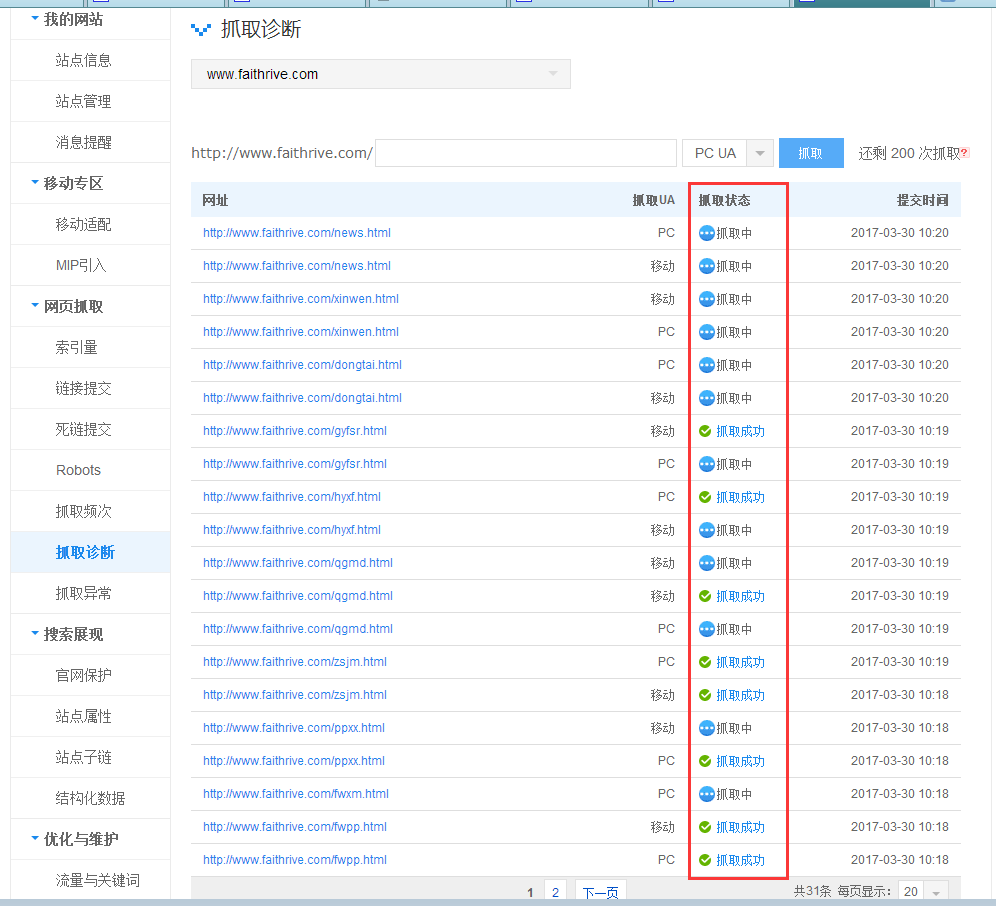Click 抓取成功 link for zsjm.html 移动 row
The height and width of the screenshot is (906, 996).
click(x=741, y=695)
